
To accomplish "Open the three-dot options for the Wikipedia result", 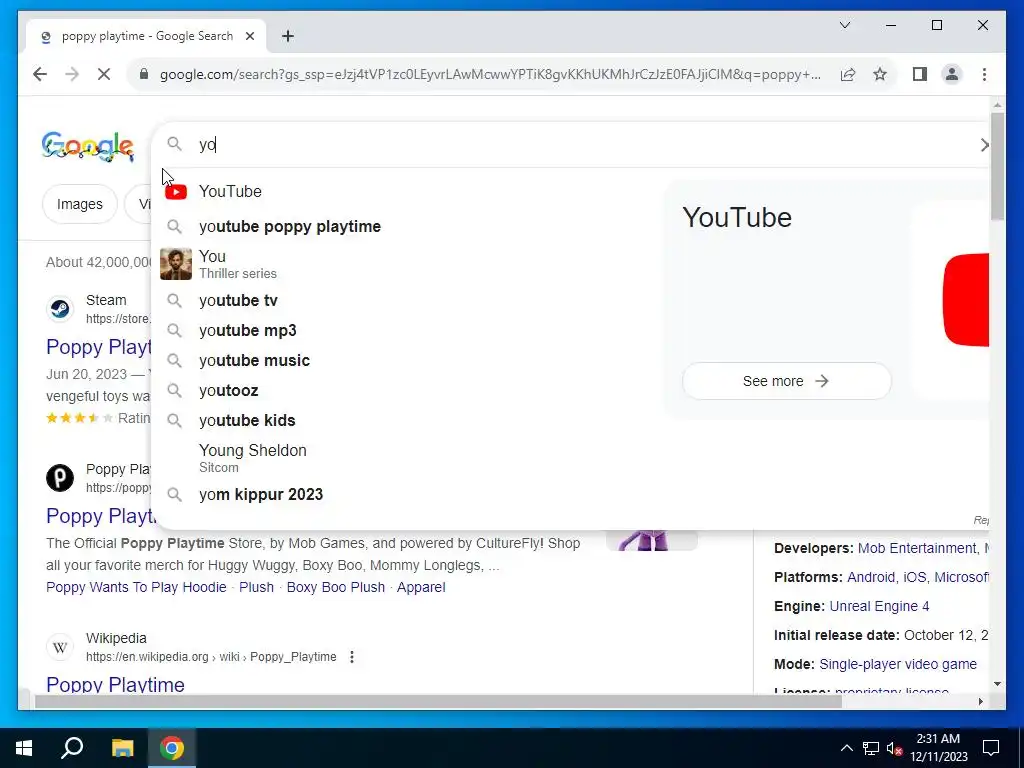I will (x=352, y=657).
